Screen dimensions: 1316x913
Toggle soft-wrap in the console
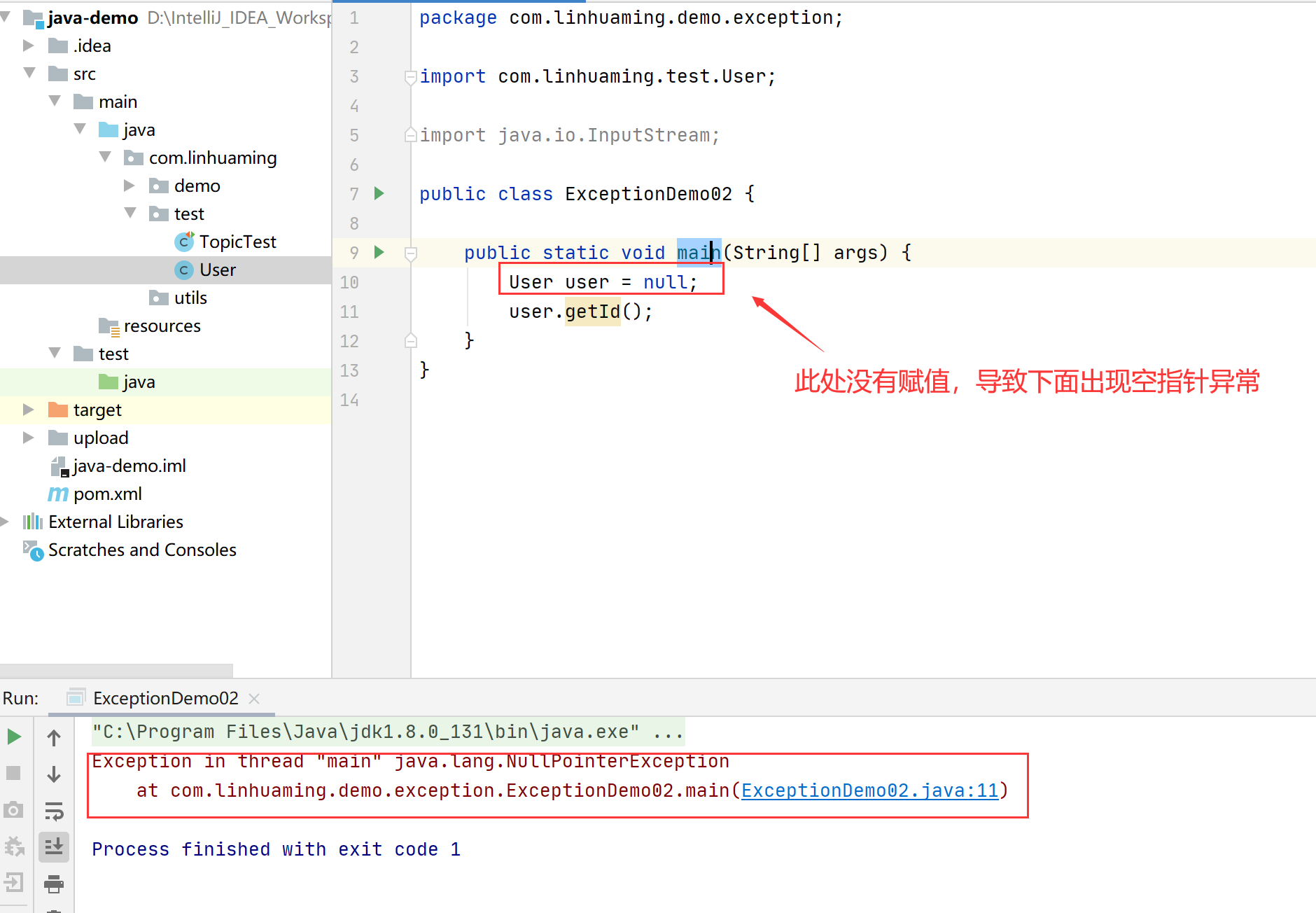54,811
